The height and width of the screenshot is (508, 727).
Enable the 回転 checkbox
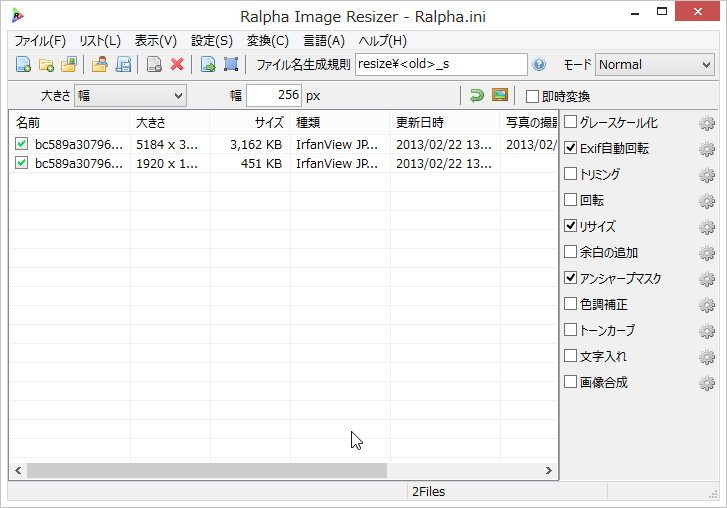coord(570,200)
